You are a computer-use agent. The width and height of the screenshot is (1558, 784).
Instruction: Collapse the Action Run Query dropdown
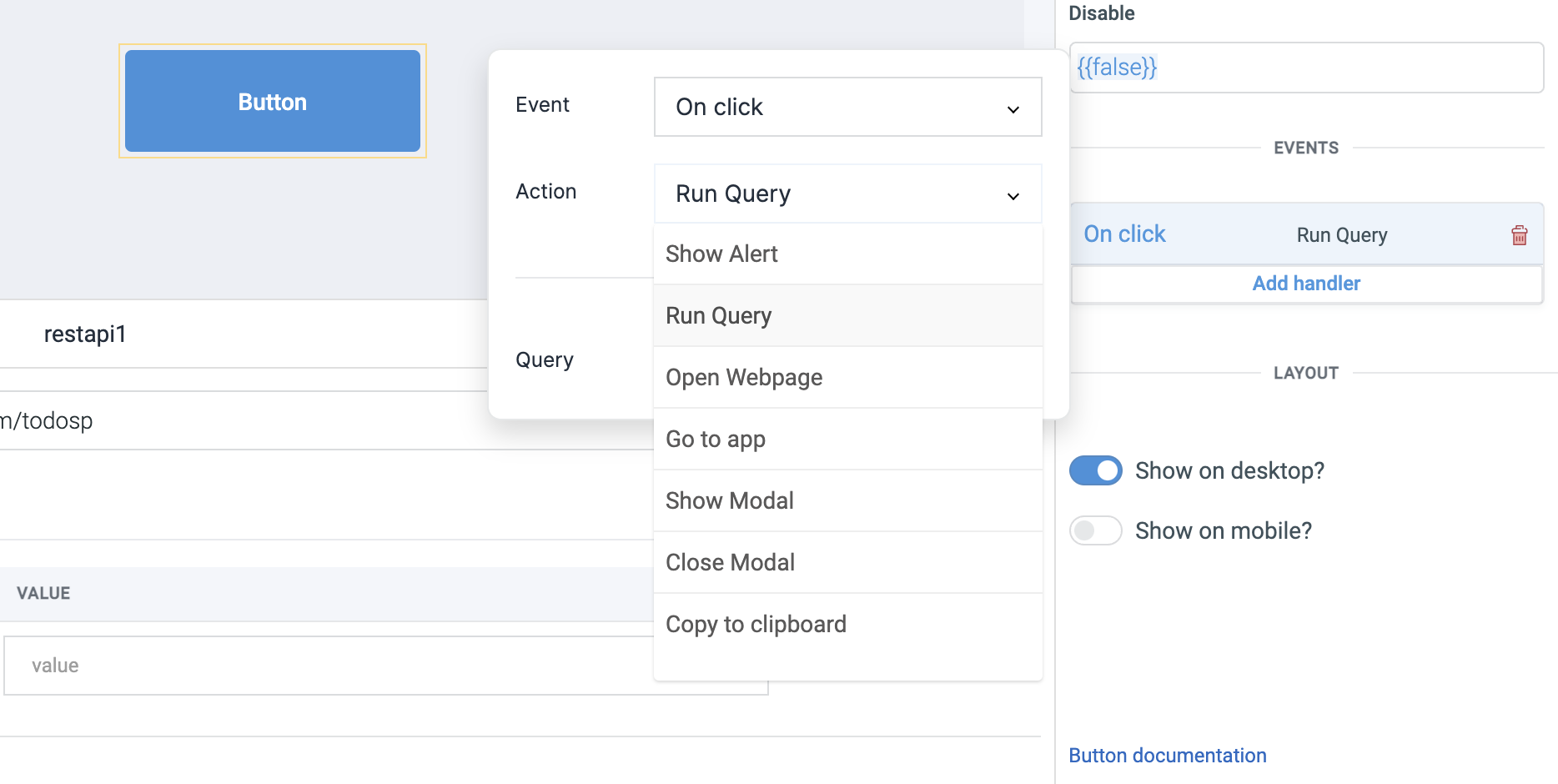[x=847, y=193]
